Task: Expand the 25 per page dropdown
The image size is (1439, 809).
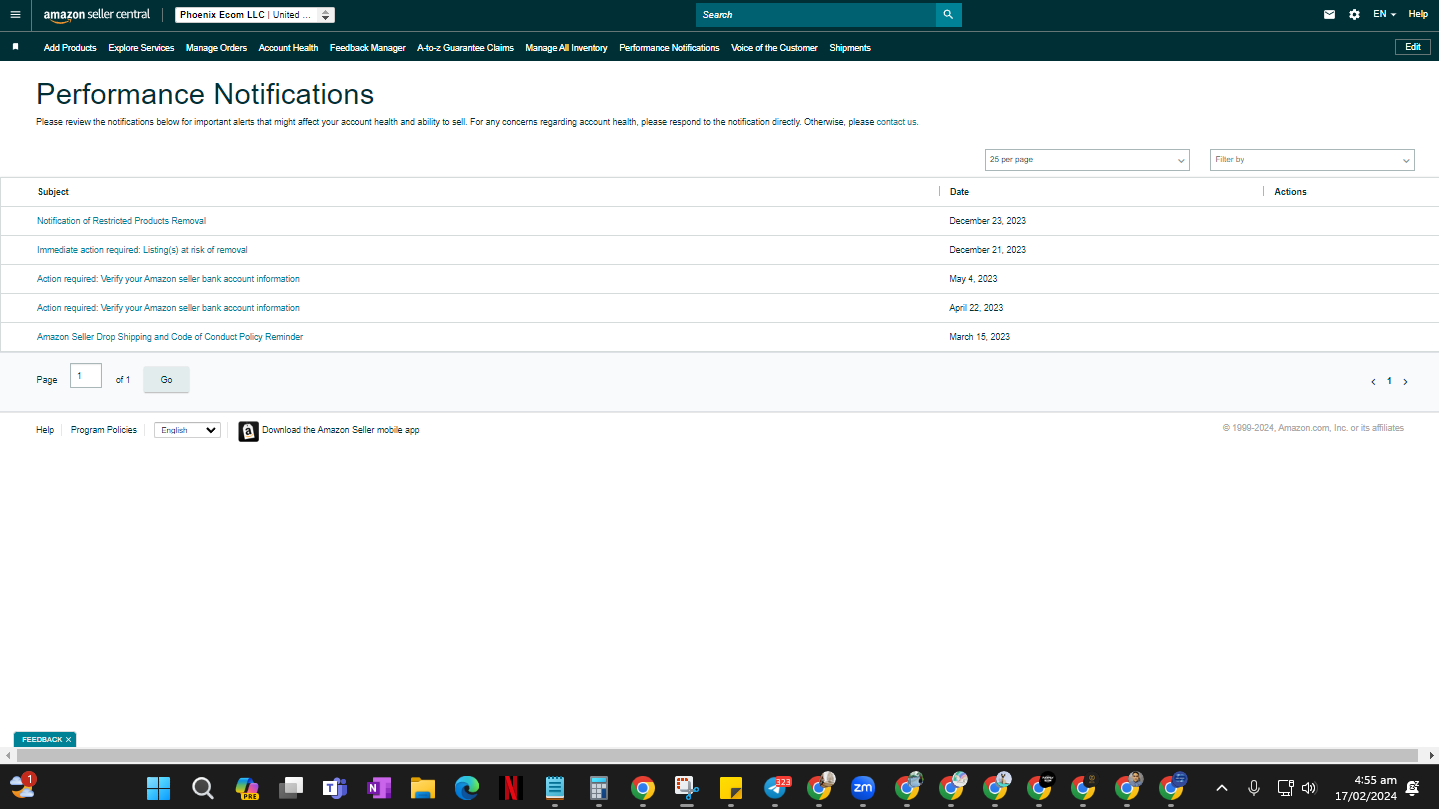Action: [x=1087, y=160]
